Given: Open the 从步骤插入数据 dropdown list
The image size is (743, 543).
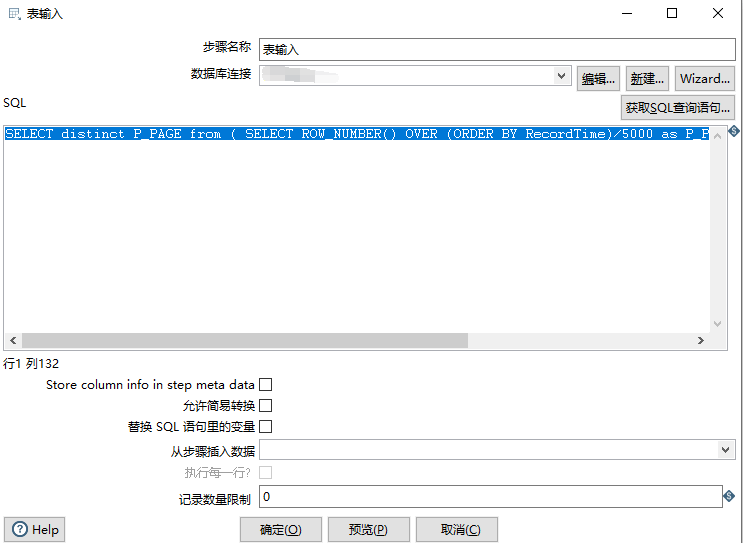Looking at the screenshot, I should coord(726,451).
